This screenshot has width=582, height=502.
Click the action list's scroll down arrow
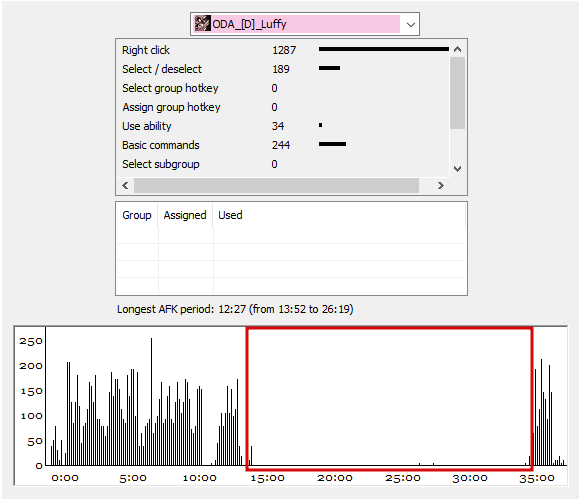(x=458, y=169)
